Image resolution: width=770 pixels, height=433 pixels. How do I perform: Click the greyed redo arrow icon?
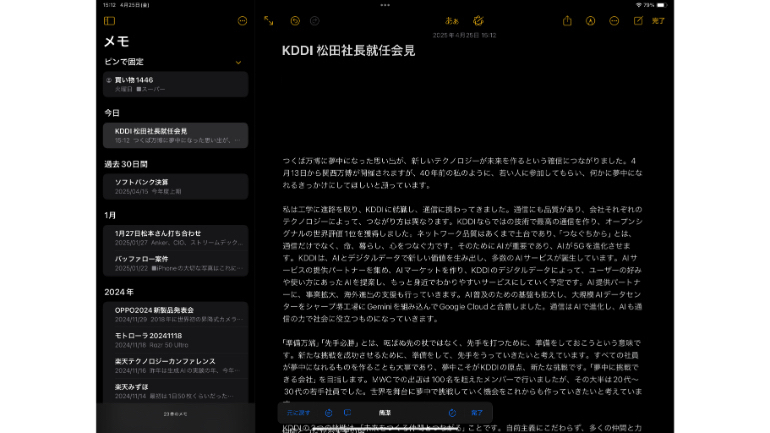click(x=315, y=21)
